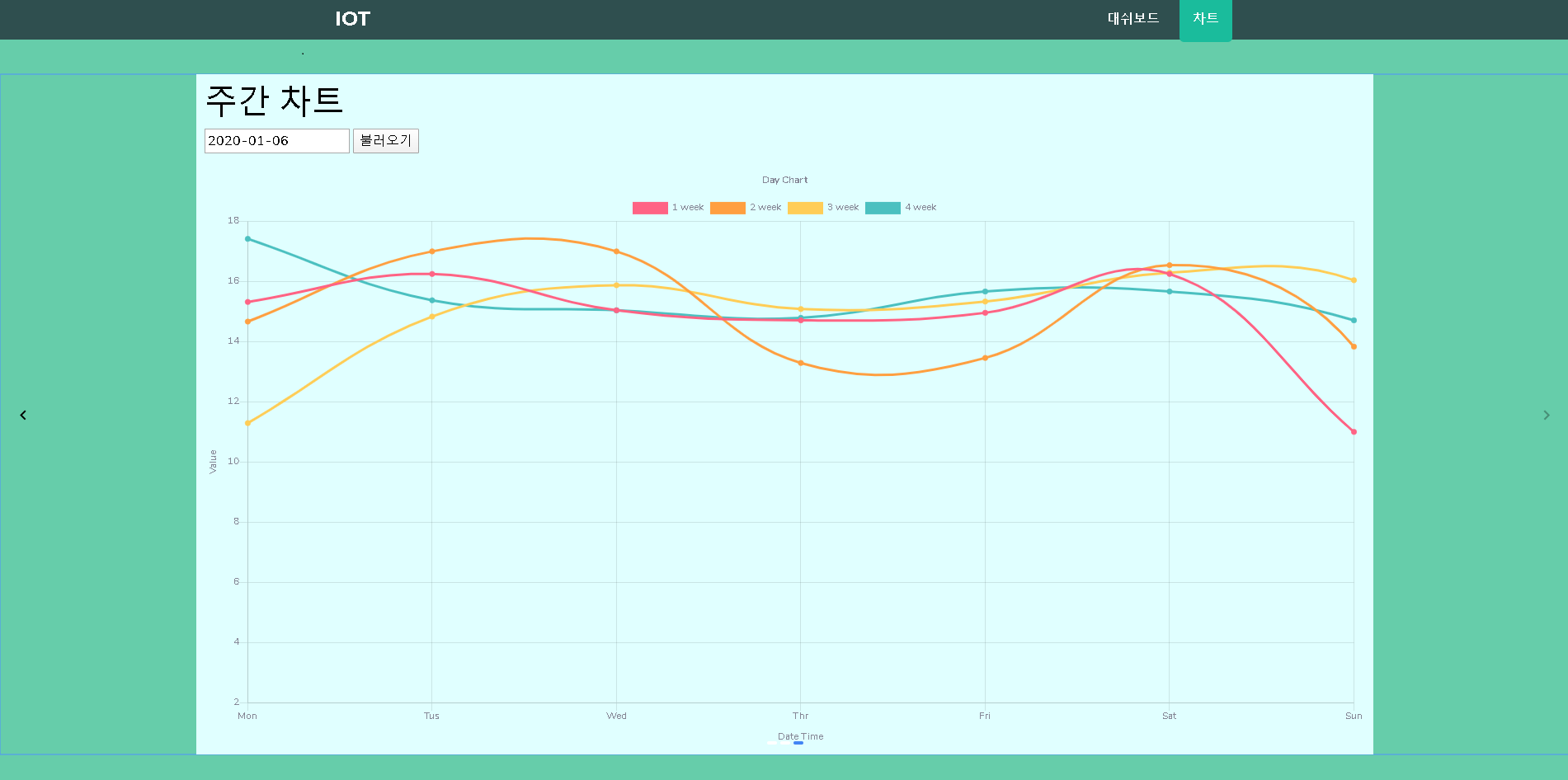This screenshot has height=780, width=1568.
Task: Click the 'Fri' x-axis label
Action: 985,716
